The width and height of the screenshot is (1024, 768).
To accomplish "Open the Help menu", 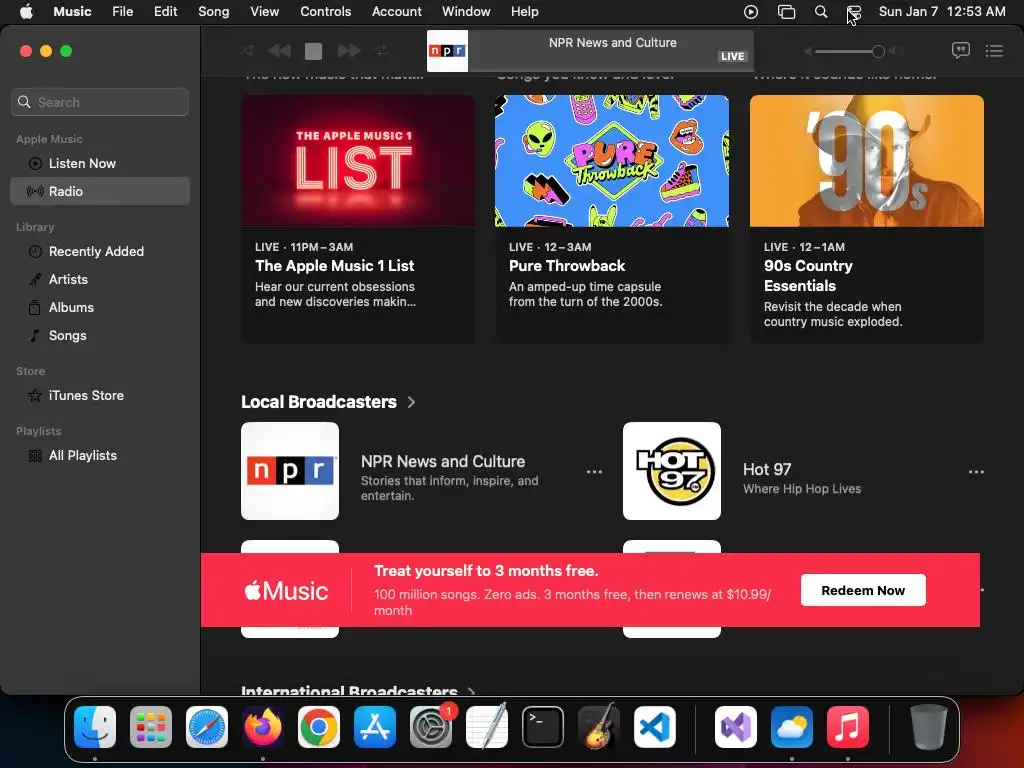I will click(524, 12).
